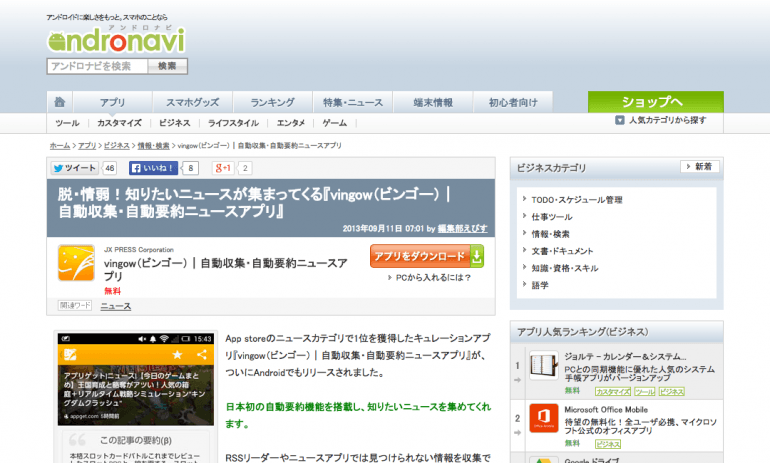Click the Google +1 button
This screenshot has width=770, height=463.
(x=223, y=168)
